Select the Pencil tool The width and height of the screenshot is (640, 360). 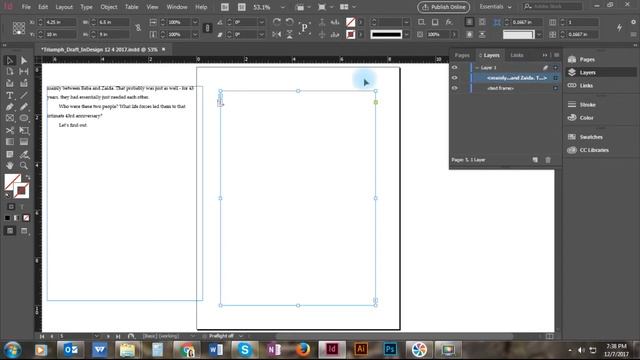[x=24, y=107]
